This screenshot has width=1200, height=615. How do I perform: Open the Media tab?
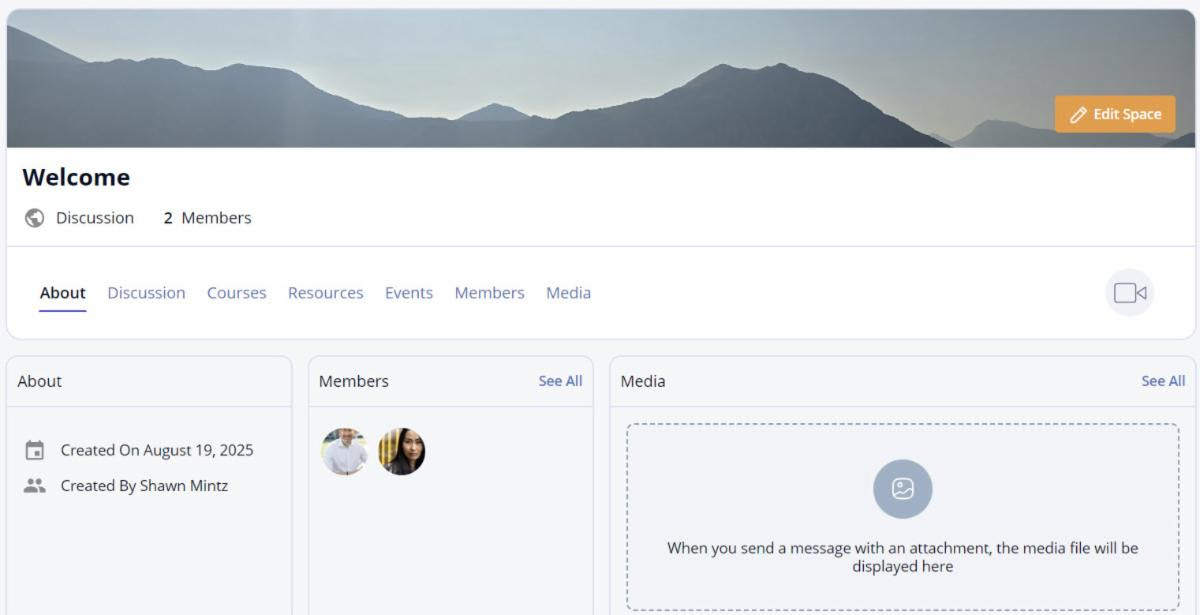coord(568,293)
